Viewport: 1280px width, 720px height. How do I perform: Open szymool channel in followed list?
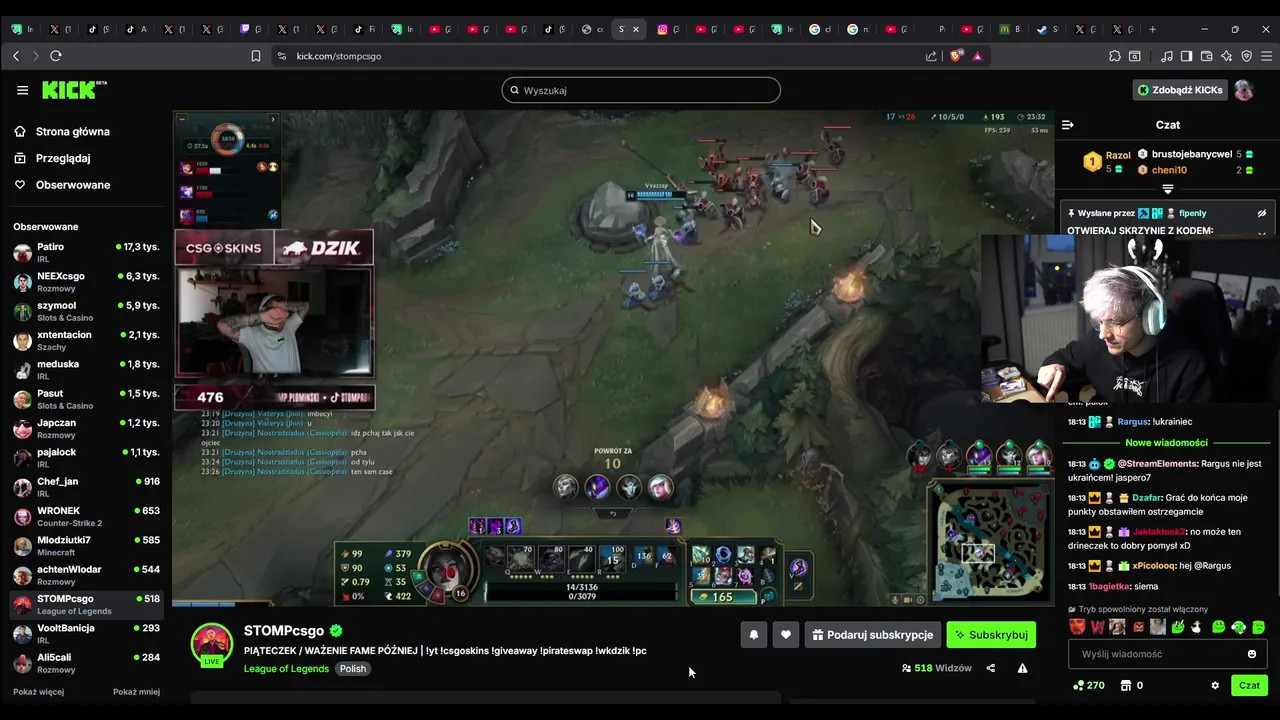pyautogui.click(x=86, y=311)
